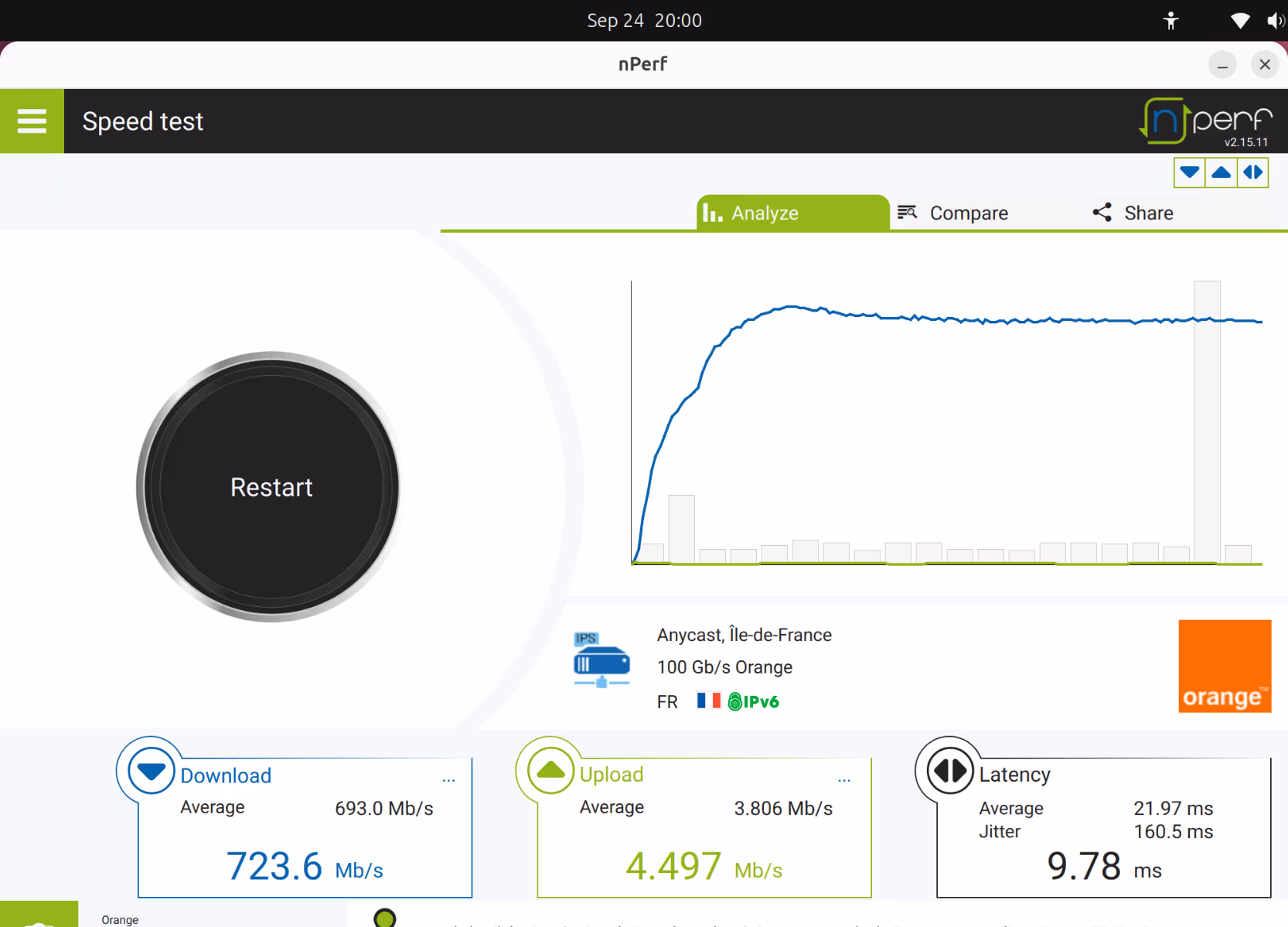Click the nPerf logo
Viewport: 1288px width, 927px height.
1206,121
